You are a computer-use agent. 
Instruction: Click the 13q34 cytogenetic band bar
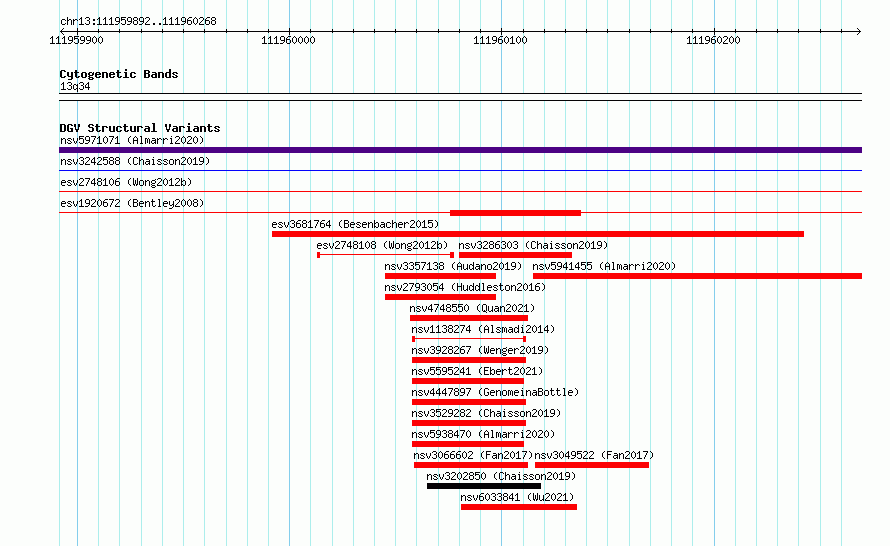[x=460, y=97]
